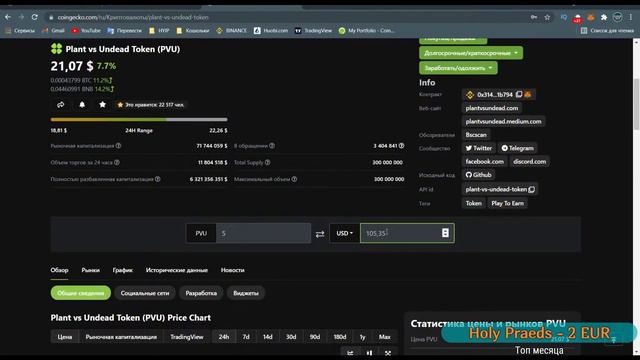Set a price alert with the bell icon
This screenshot has height=360, width=640.
pos(82,105)
